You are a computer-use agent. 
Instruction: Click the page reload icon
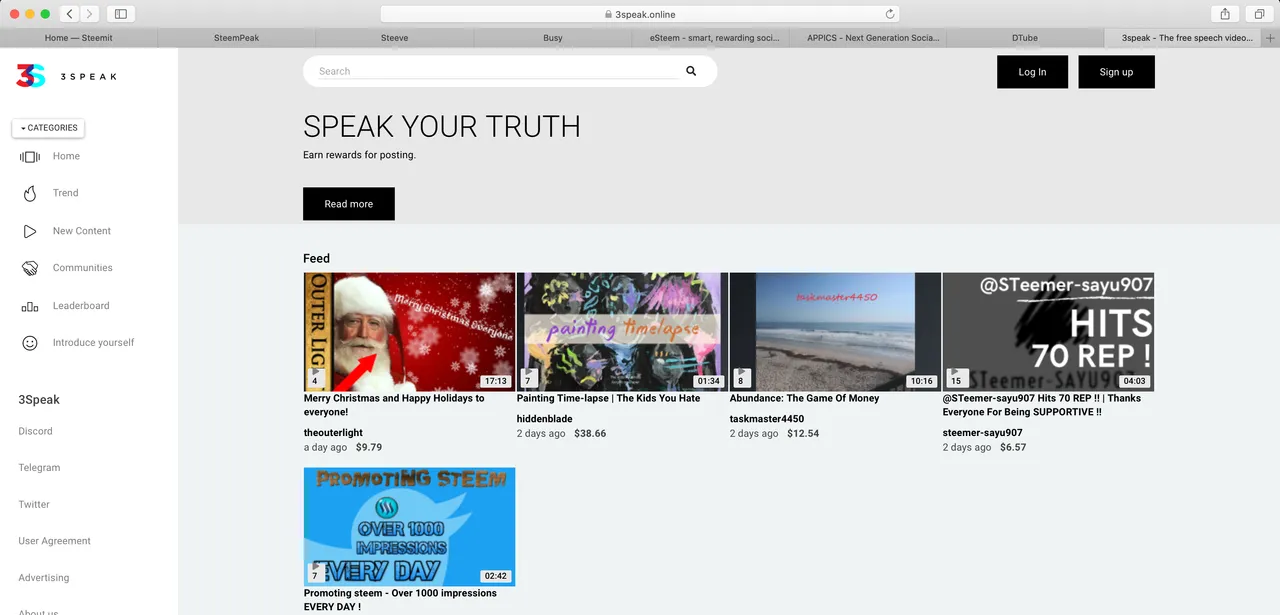[889, 14]
